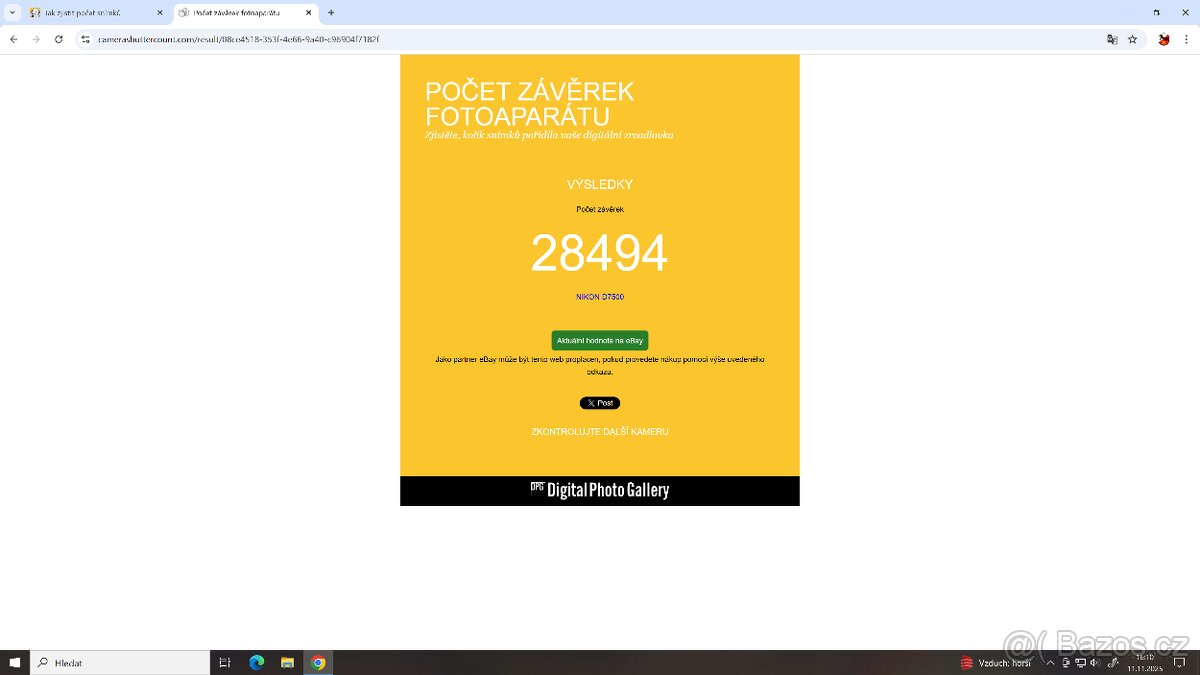
Task: Click the 'POČET ZÁVĚREK FOTOAPARÁTU' page heading
Action: pyautogui.click(x=530, y=104)
